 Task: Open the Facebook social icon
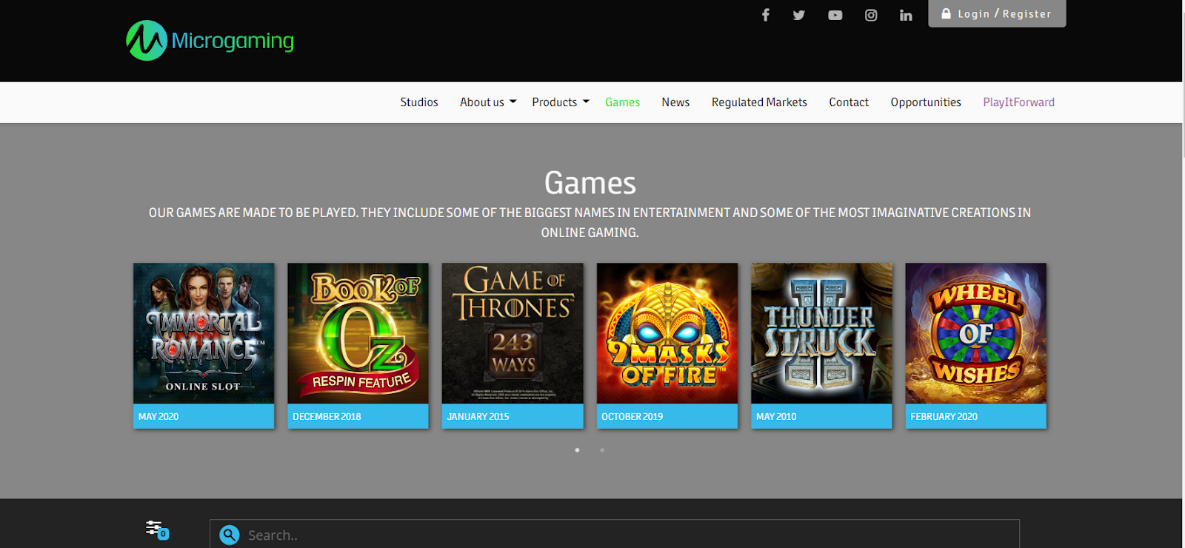[765, 15]
